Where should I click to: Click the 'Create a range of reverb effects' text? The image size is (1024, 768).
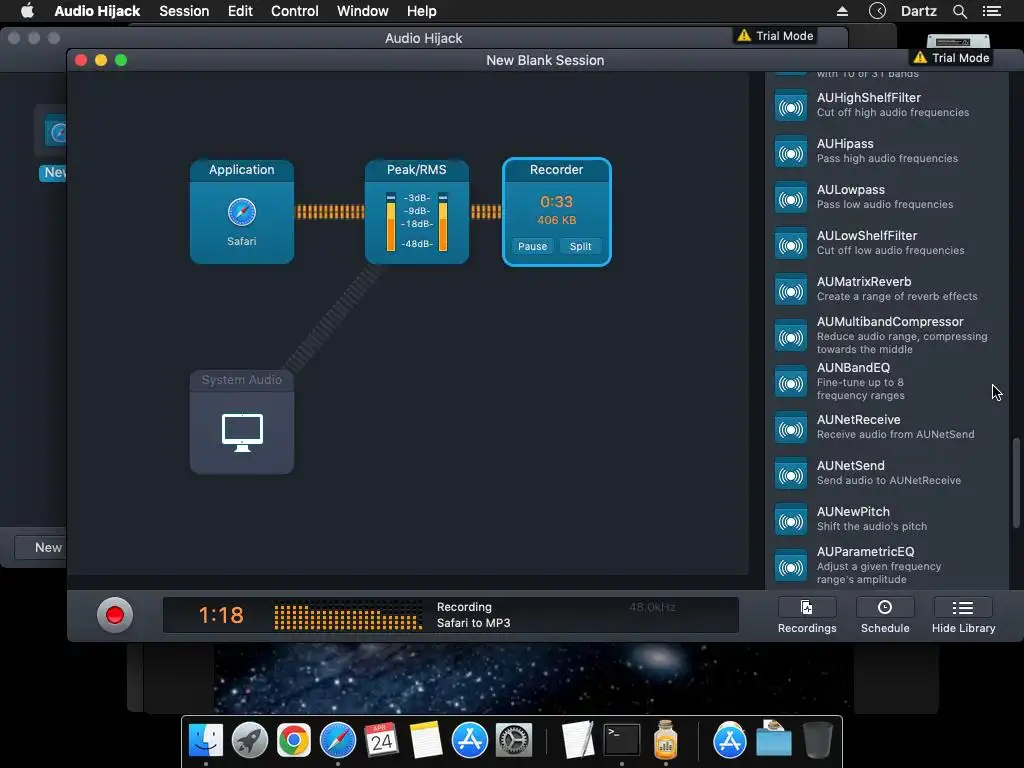897,296
